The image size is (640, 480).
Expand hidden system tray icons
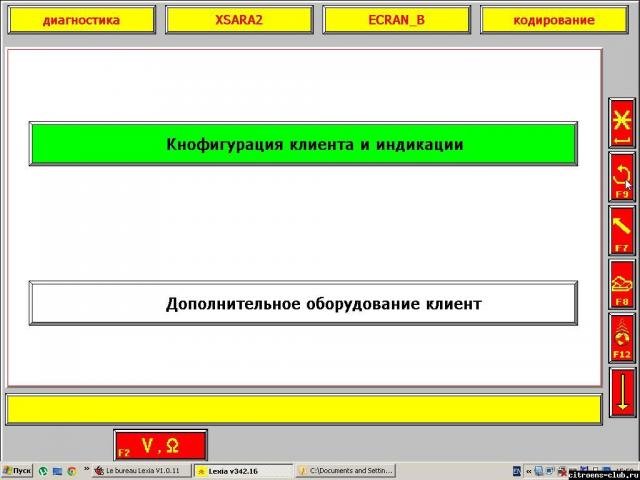point(529,471)
